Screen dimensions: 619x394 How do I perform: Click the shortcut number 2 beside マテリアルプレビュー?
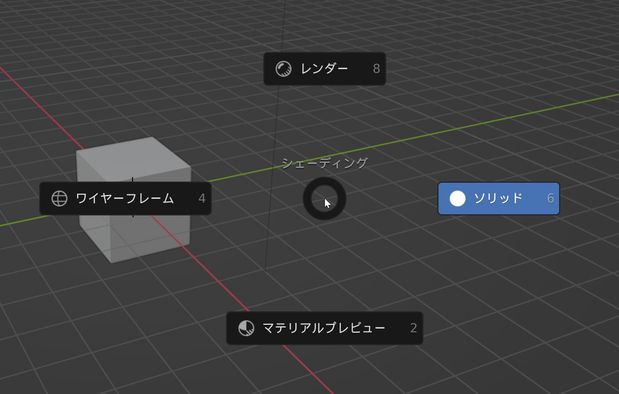pyautogui.click(x=413, y=328)
